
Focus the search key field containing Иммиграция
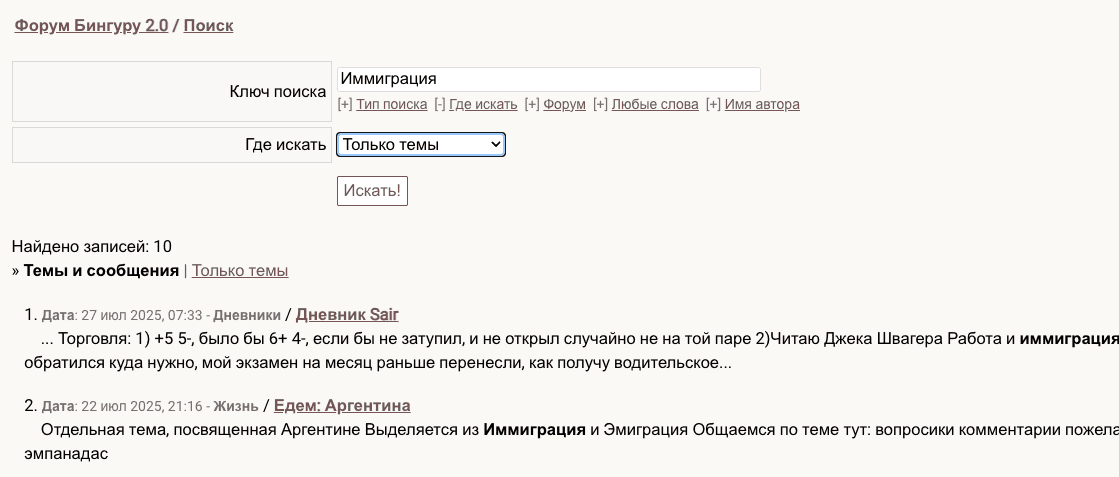click(548, 79)
